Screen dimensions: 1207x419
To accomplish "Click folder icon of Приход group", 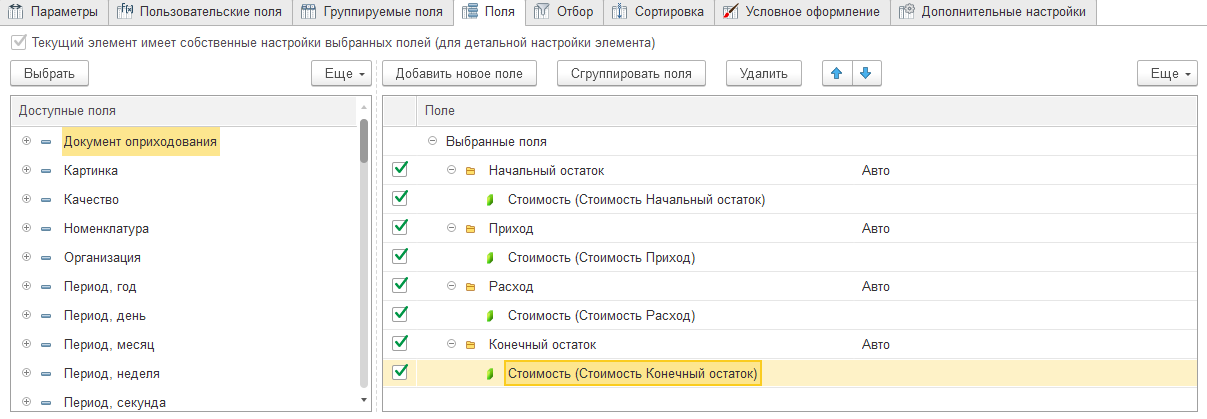I will 471,229.
